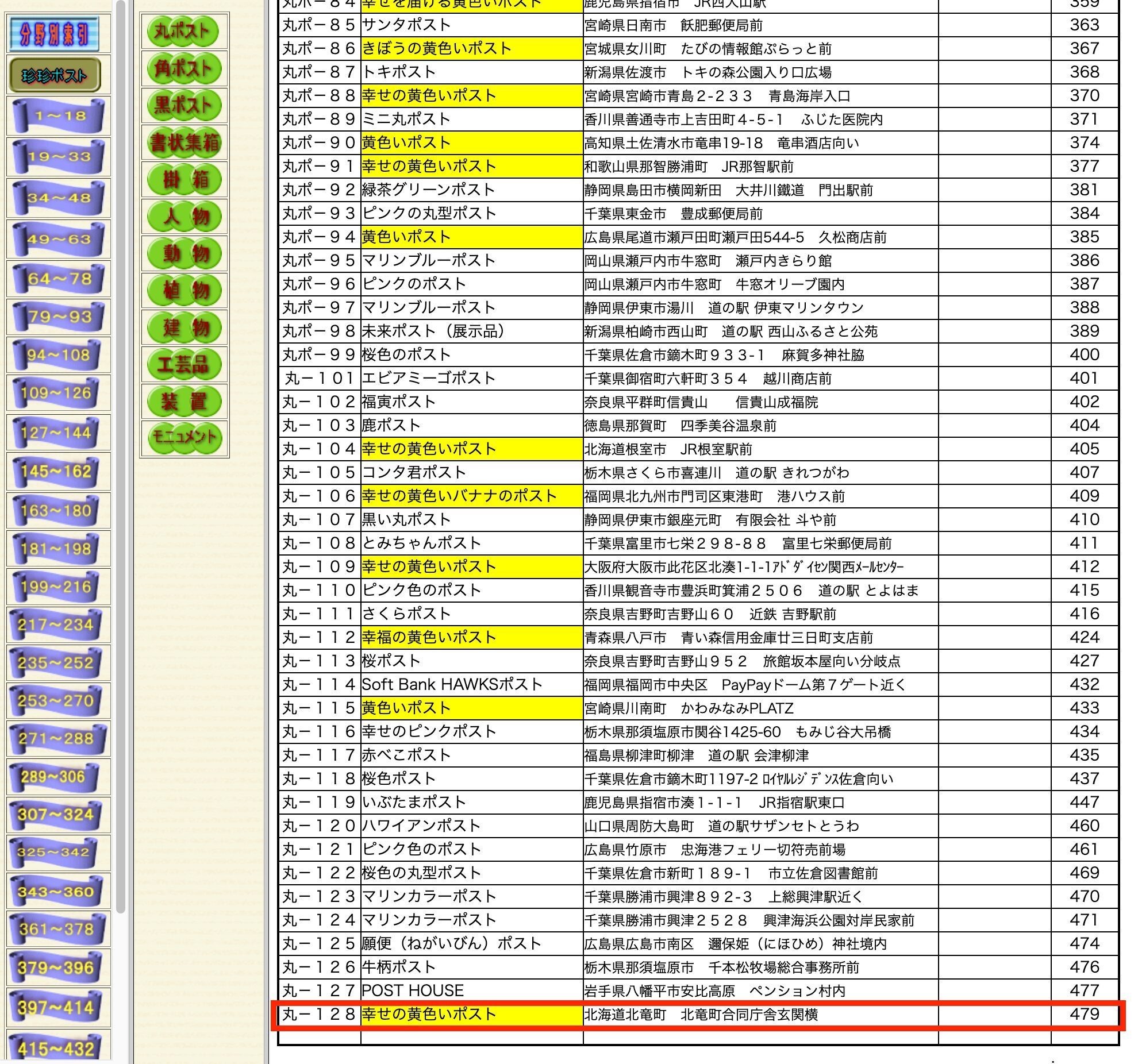Click highlighted row 丸－１２８ 幸せの黄色いポスト
The image size is (1138, 1064).
coord(428,1015)
